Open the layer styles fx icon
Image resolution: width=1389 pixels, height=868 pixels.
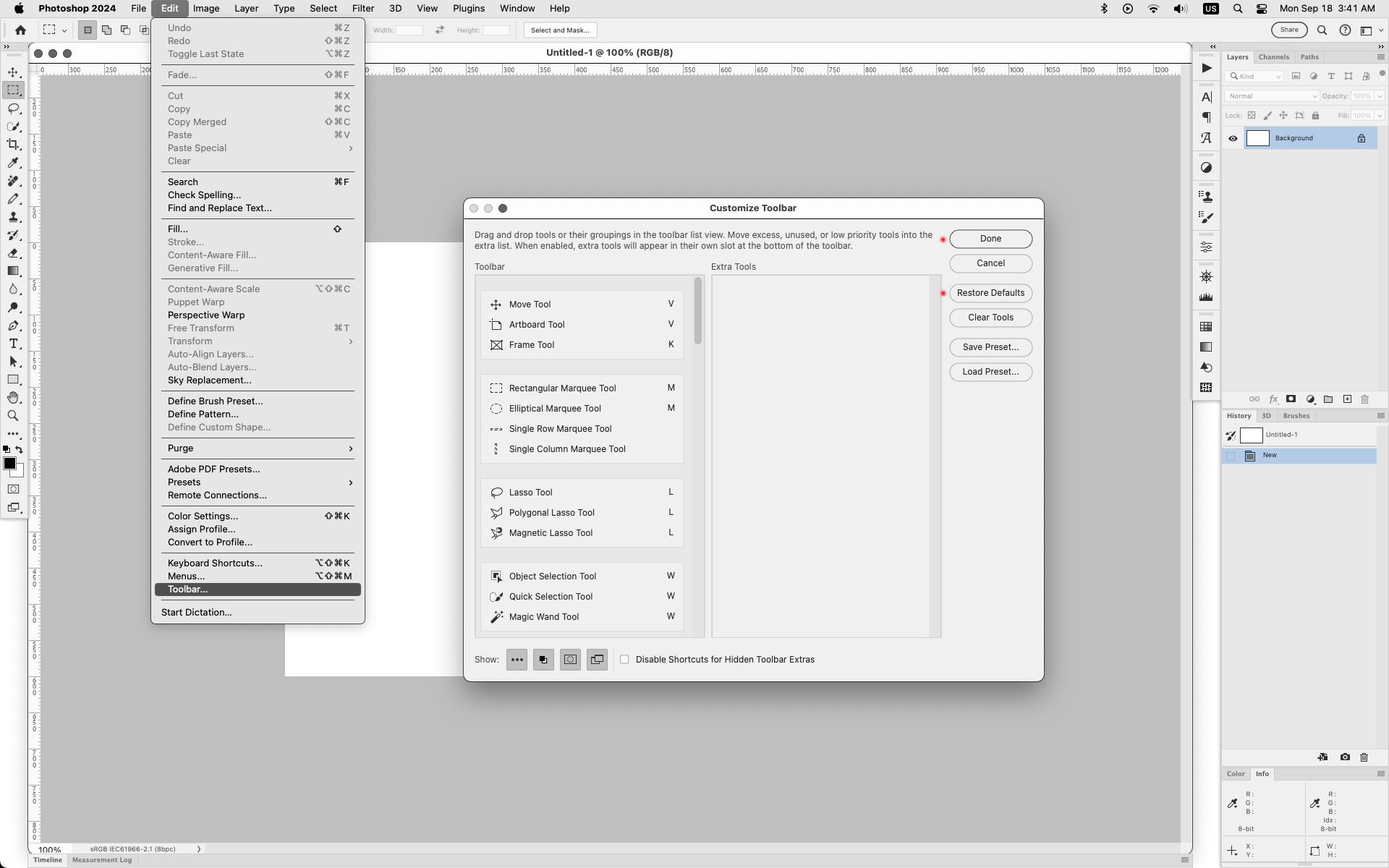tap(1274, 399)
